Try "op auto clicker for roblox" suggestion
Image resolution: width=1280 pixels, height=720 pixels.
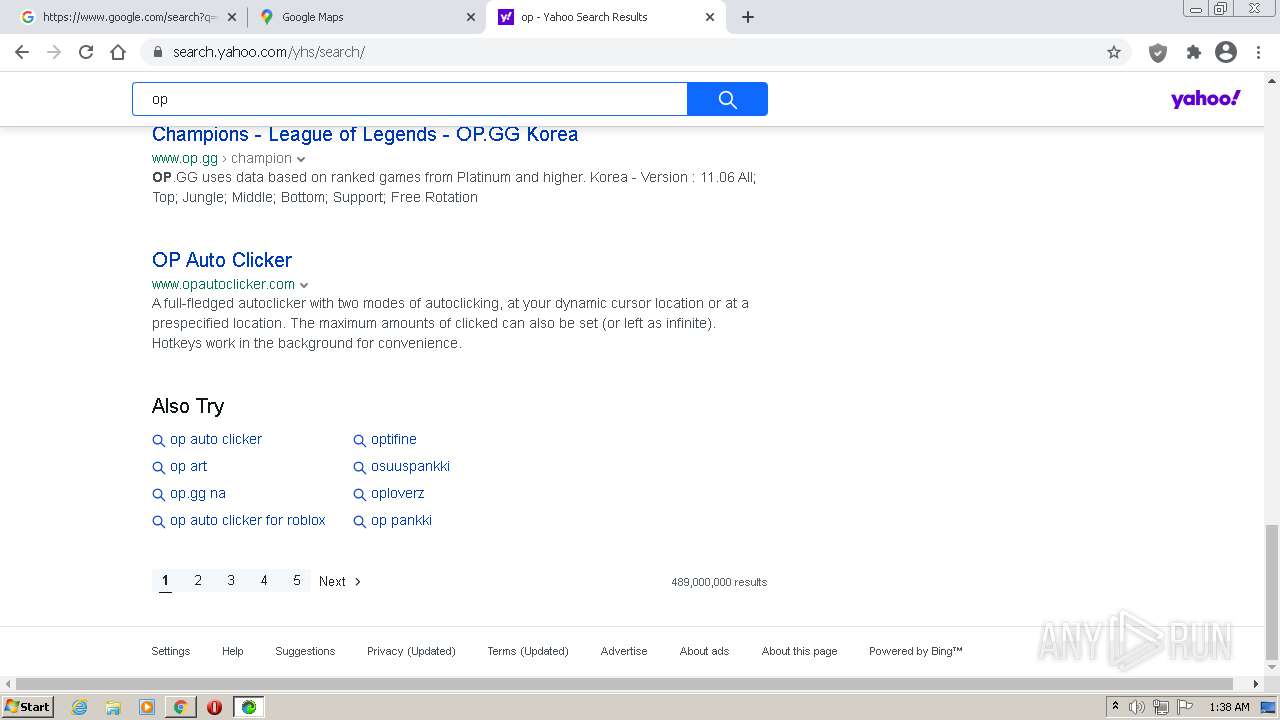coord(248,520)
